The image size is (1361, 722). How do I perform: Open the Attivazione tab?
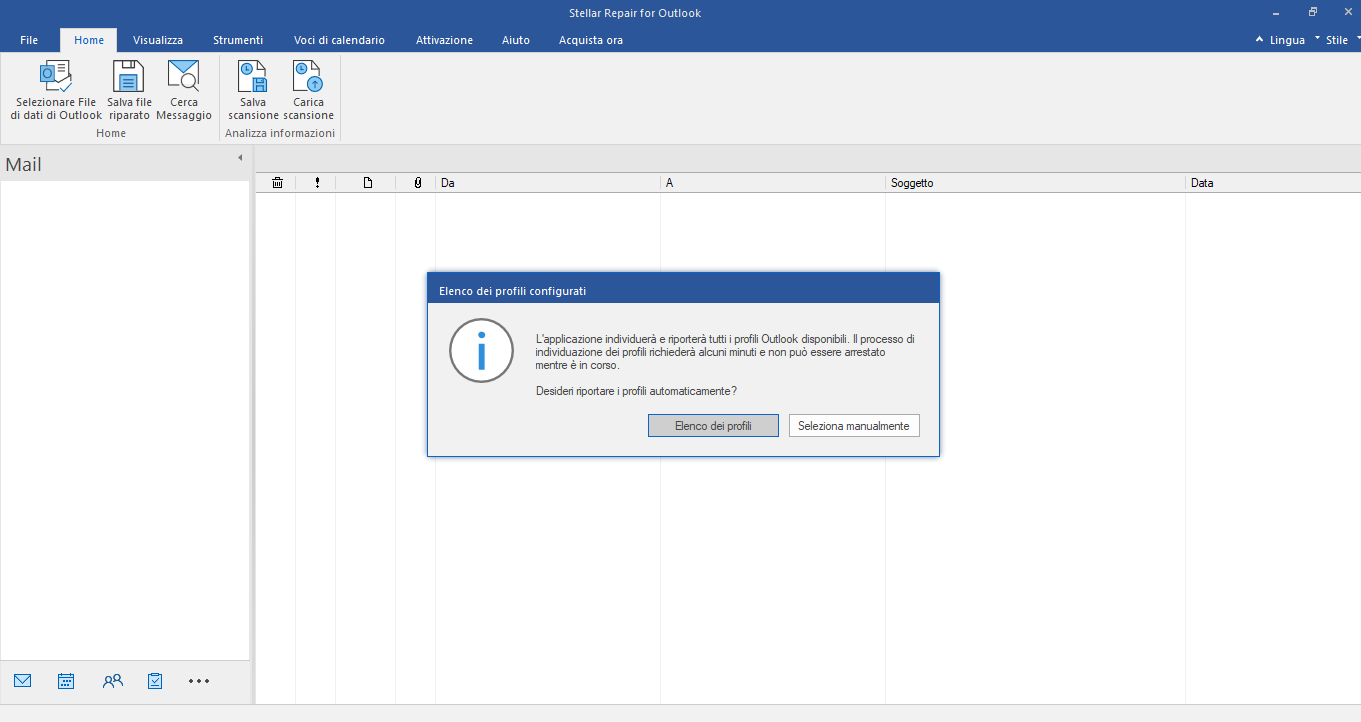445,40
